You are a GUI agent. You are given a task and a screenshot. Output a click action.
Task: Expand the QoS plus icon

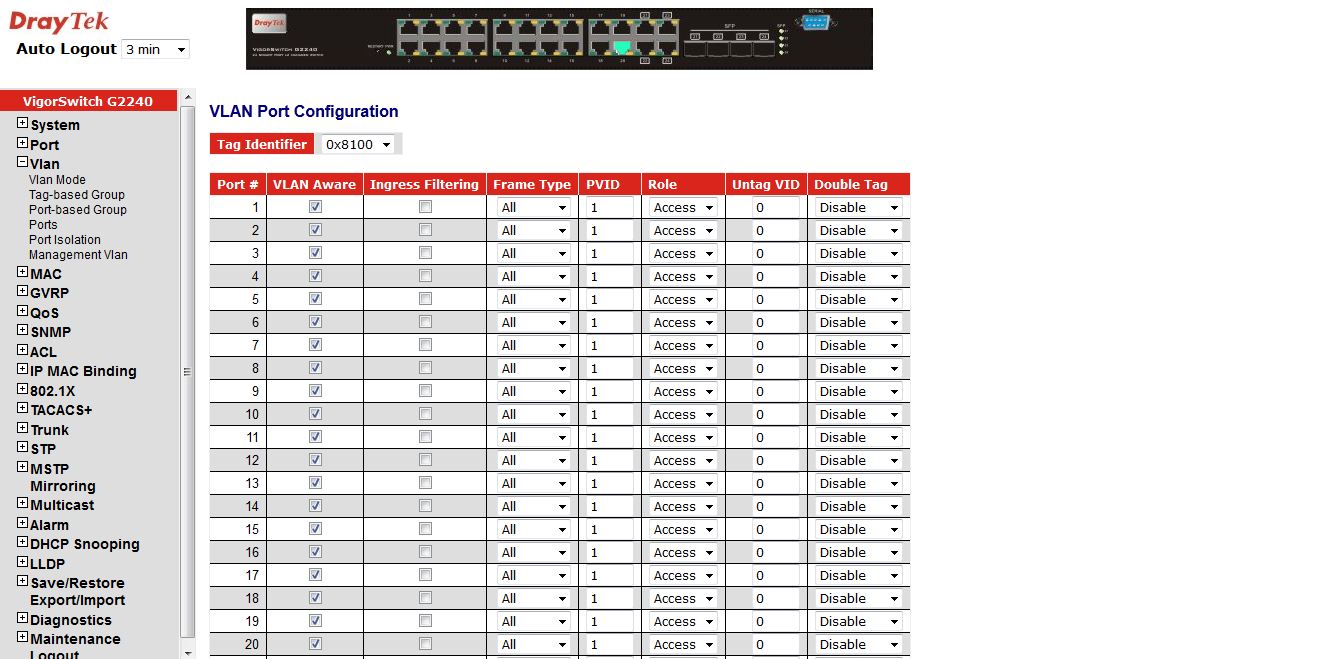[22, 312]
